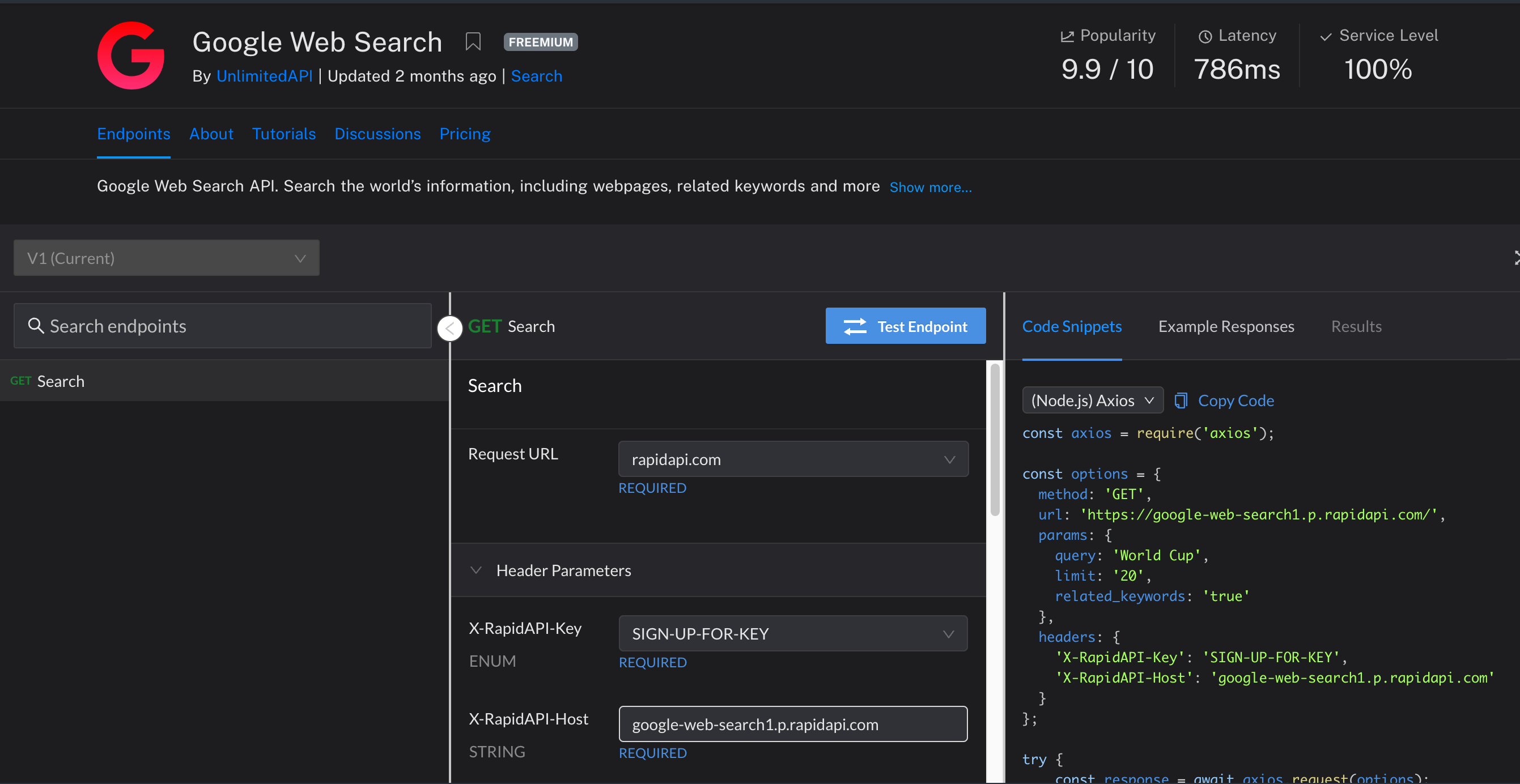Open the About tab

(x=211, y=134)
